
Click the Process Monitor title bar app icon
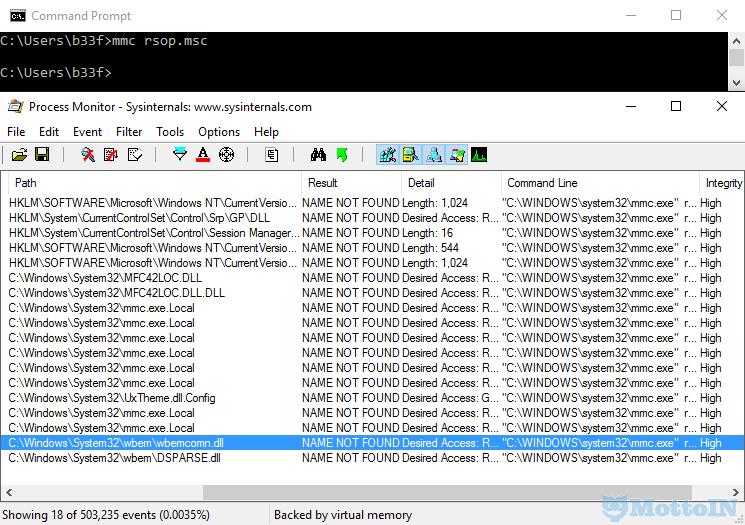tap(15, 106)
